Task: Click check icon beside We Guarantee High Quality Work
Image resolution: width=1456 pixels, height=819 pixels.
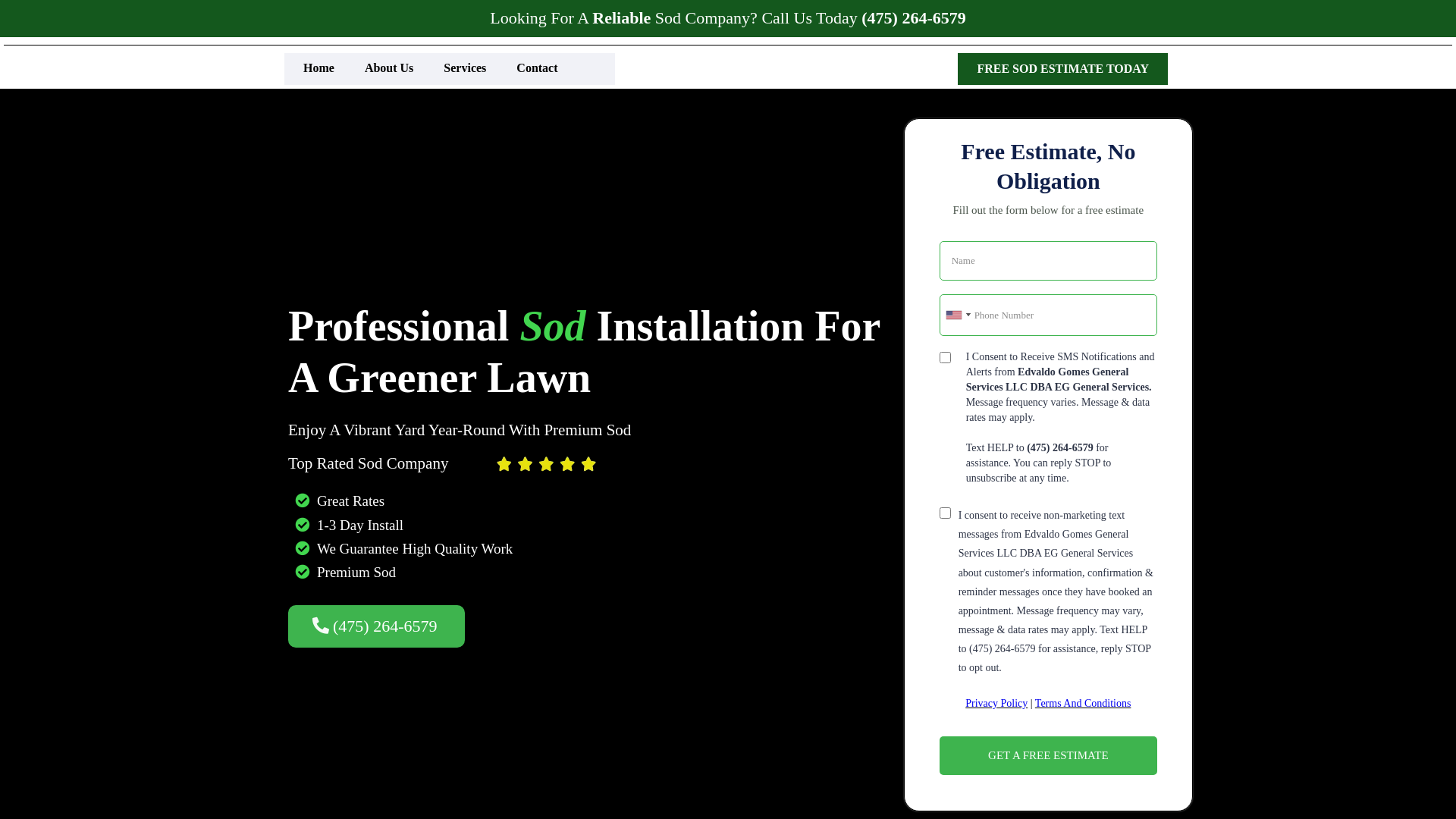Action: (x=303, y=548)
